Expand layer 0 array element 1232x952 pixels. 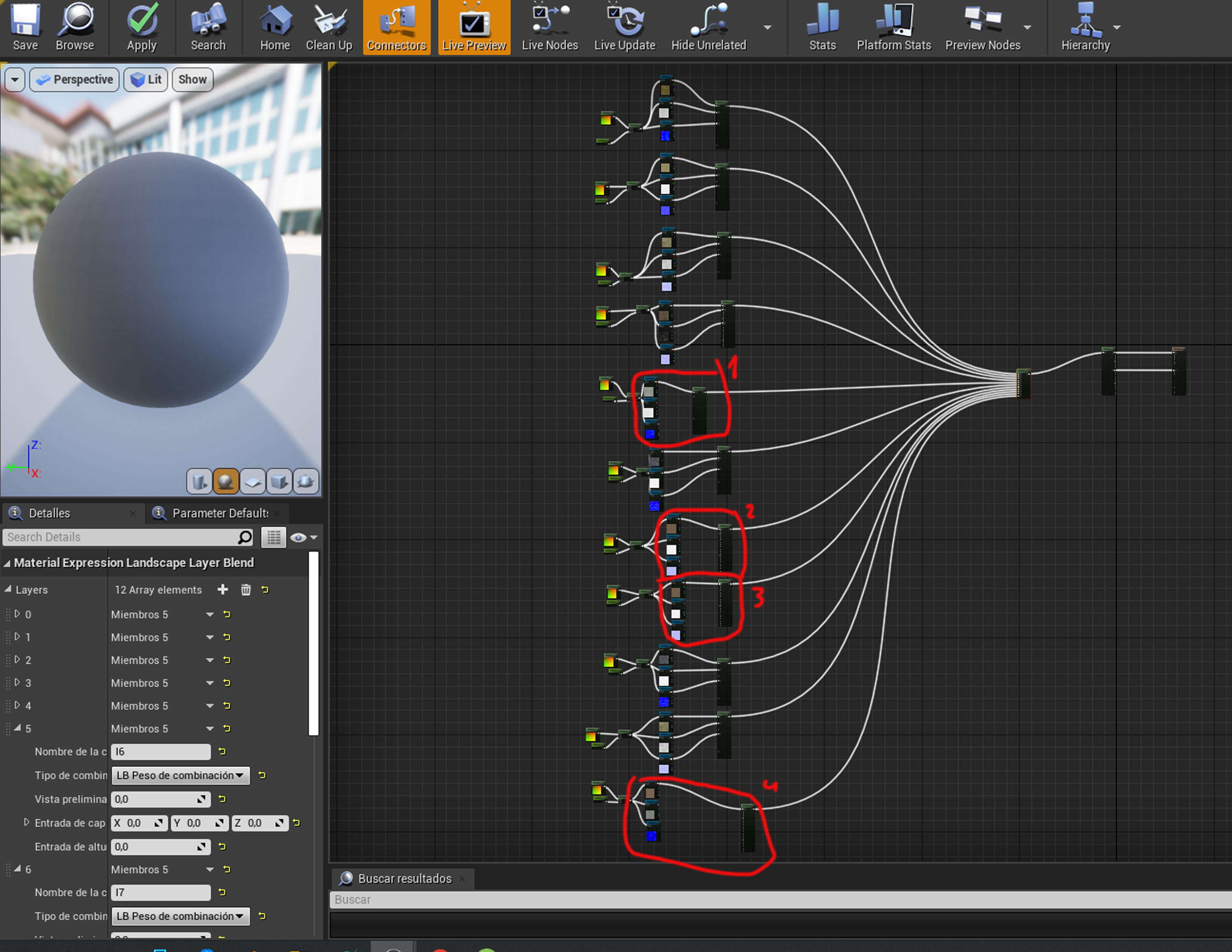click(17, 614)
